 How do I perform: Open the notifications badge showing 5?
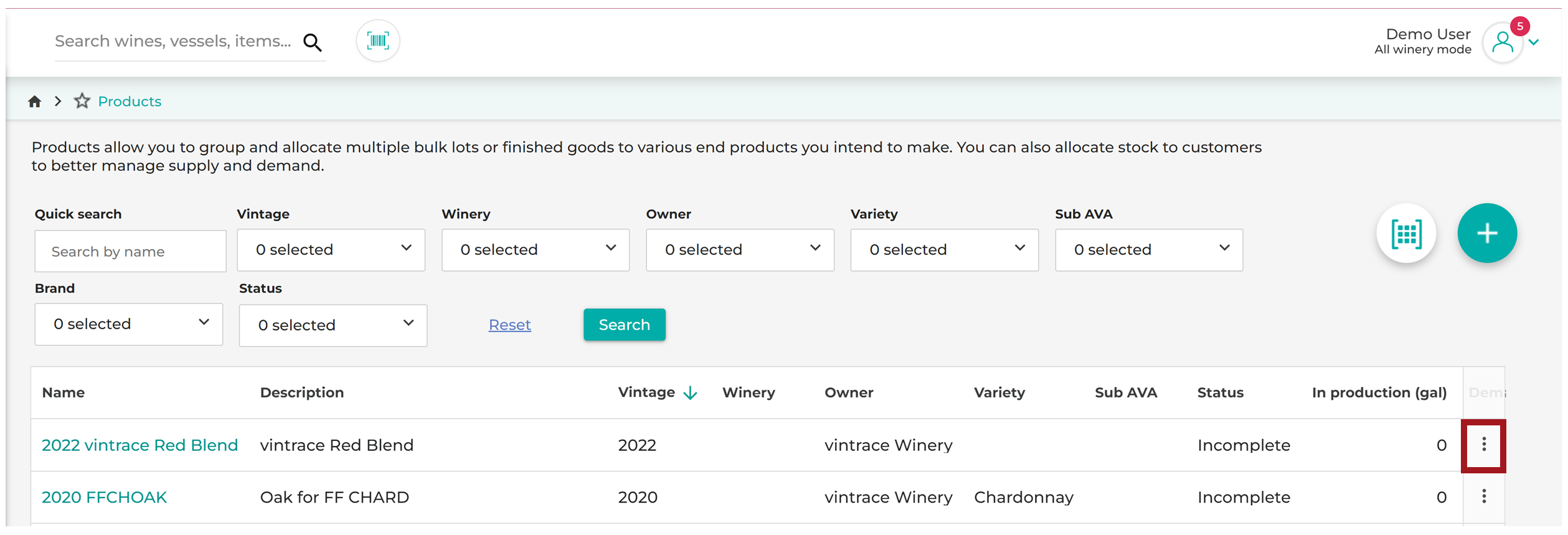point(1520,26)
